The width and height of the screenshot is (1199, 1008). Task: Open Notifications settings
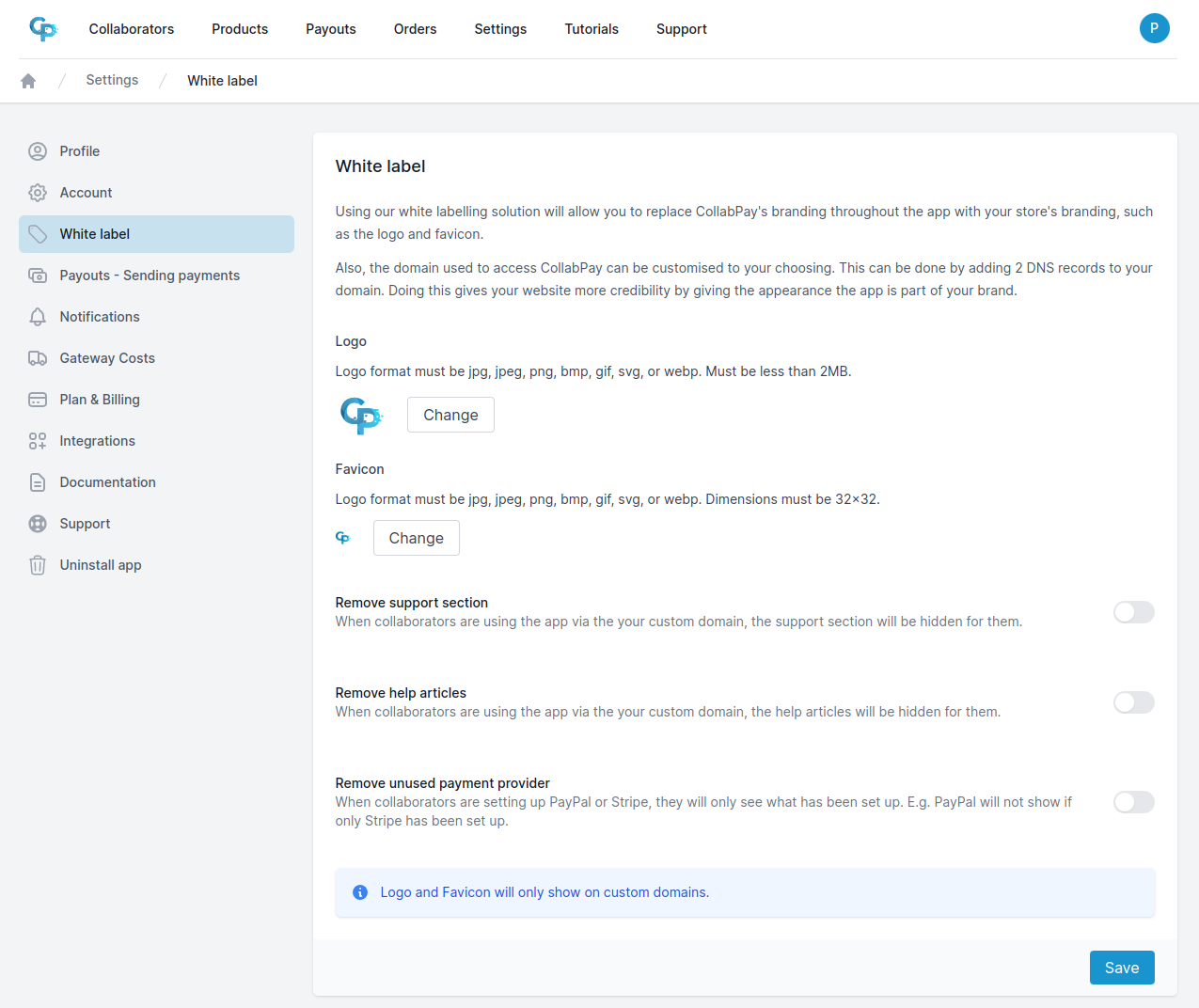(156, 317)
